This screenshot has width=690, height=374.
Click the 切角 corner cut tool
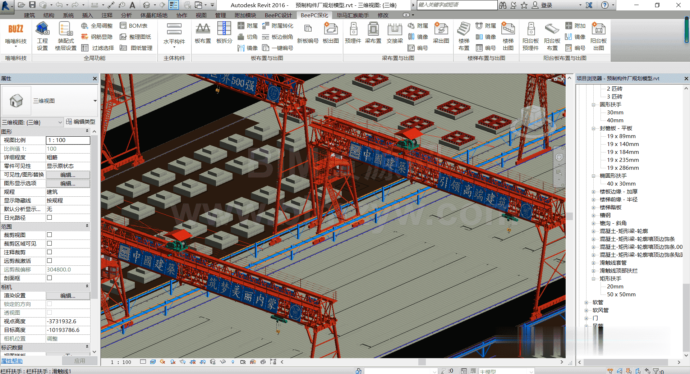[247, 37]
